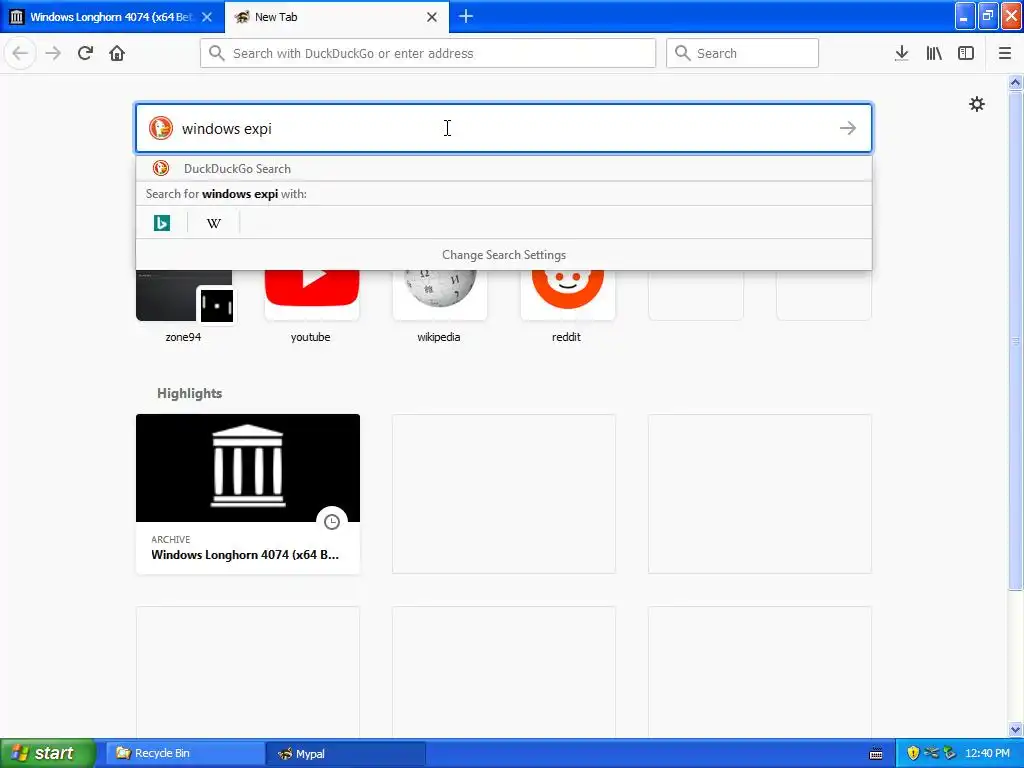The width and height of the screenshot is (1024, 768).
Task: Open the Library menu icon
Action: pyautogui.click(x=934, y=53)
